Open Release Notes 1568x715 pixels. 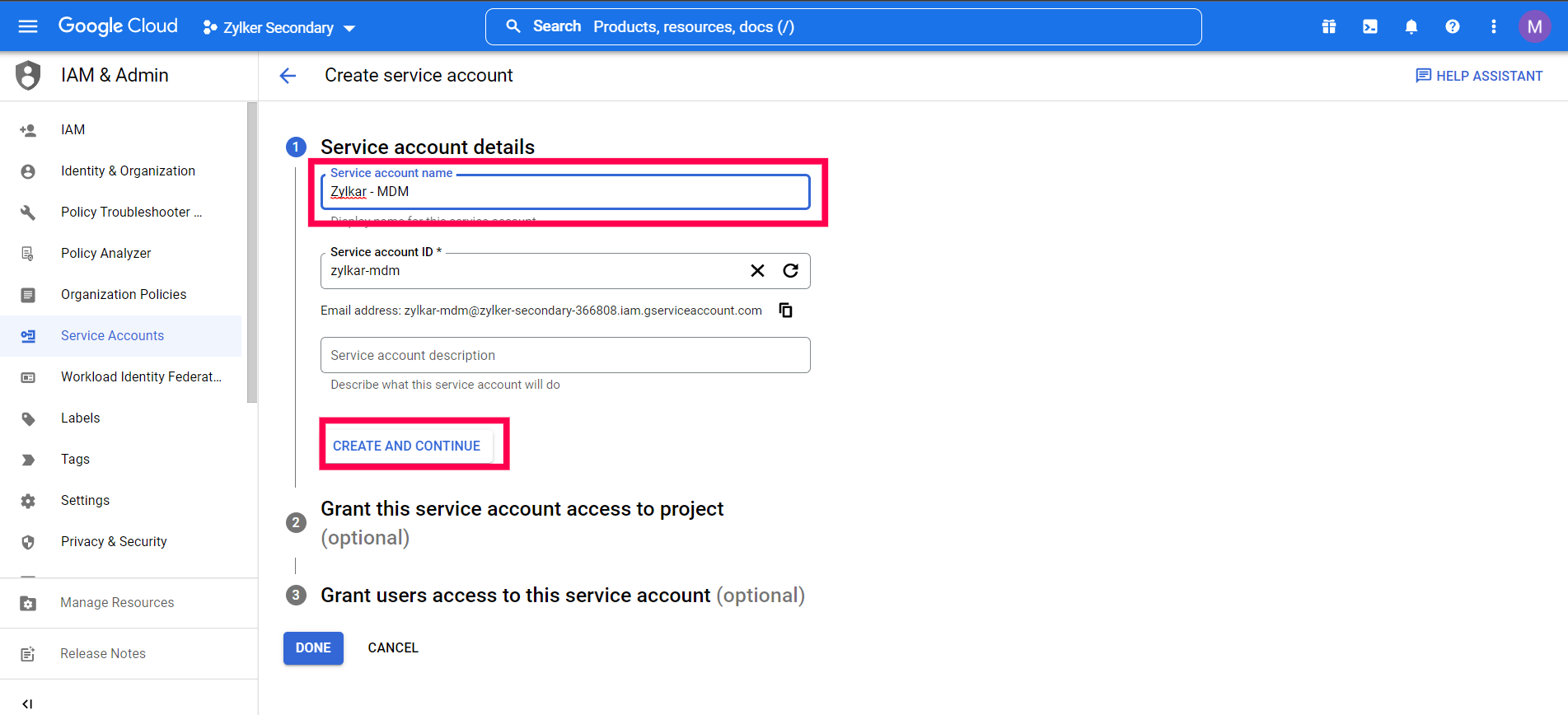[129, 654]
